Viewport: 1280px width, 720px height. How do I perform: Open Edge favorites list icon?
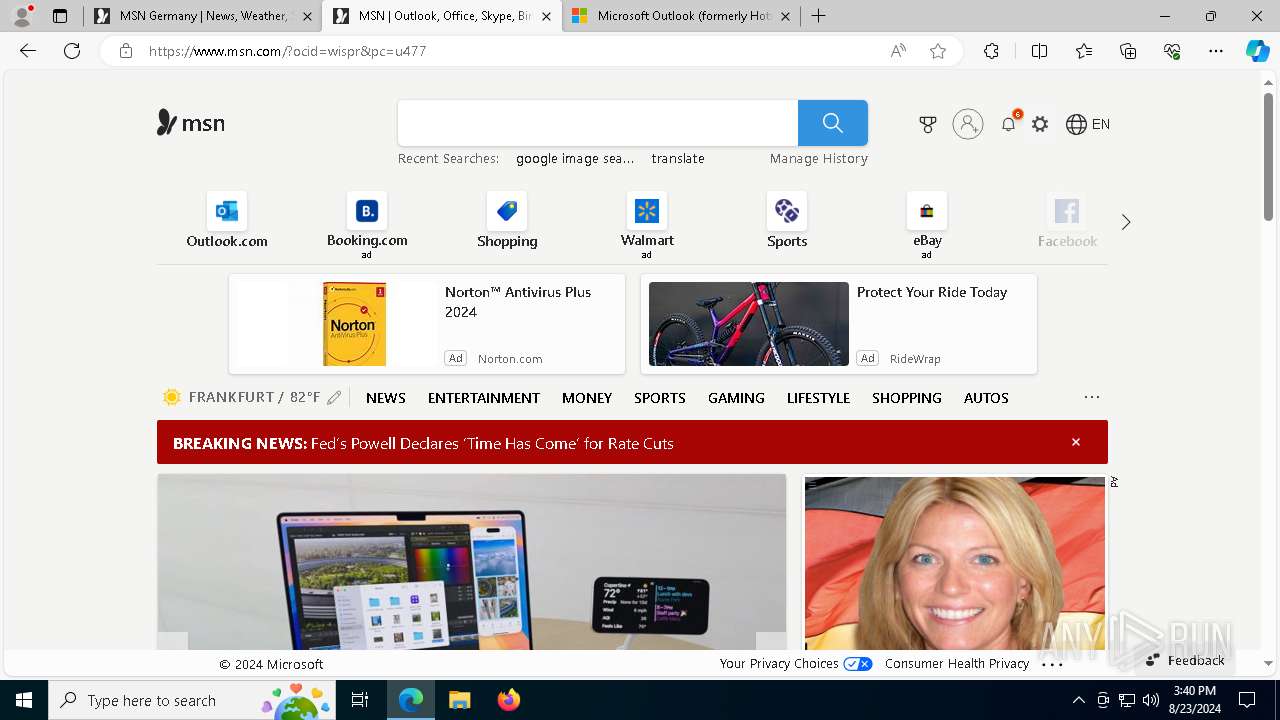[x=1084, y=51]
